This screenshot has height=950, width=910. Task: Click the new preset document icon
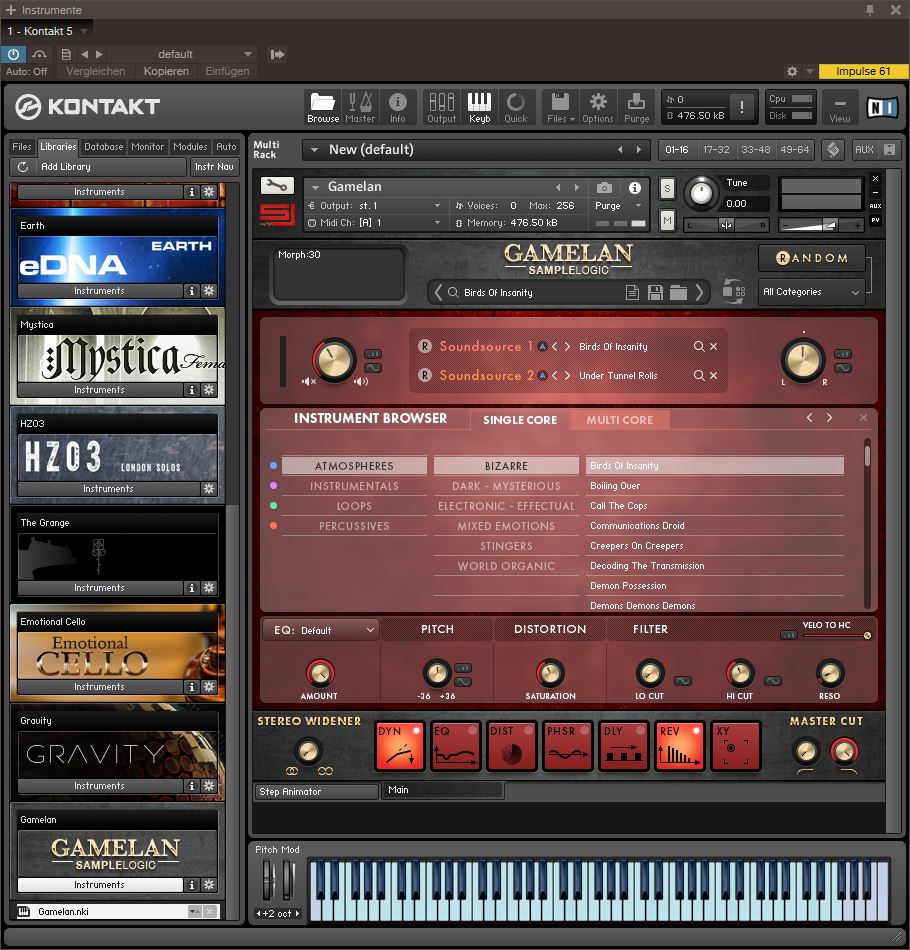pyautogui.click(x=632, y=293)
